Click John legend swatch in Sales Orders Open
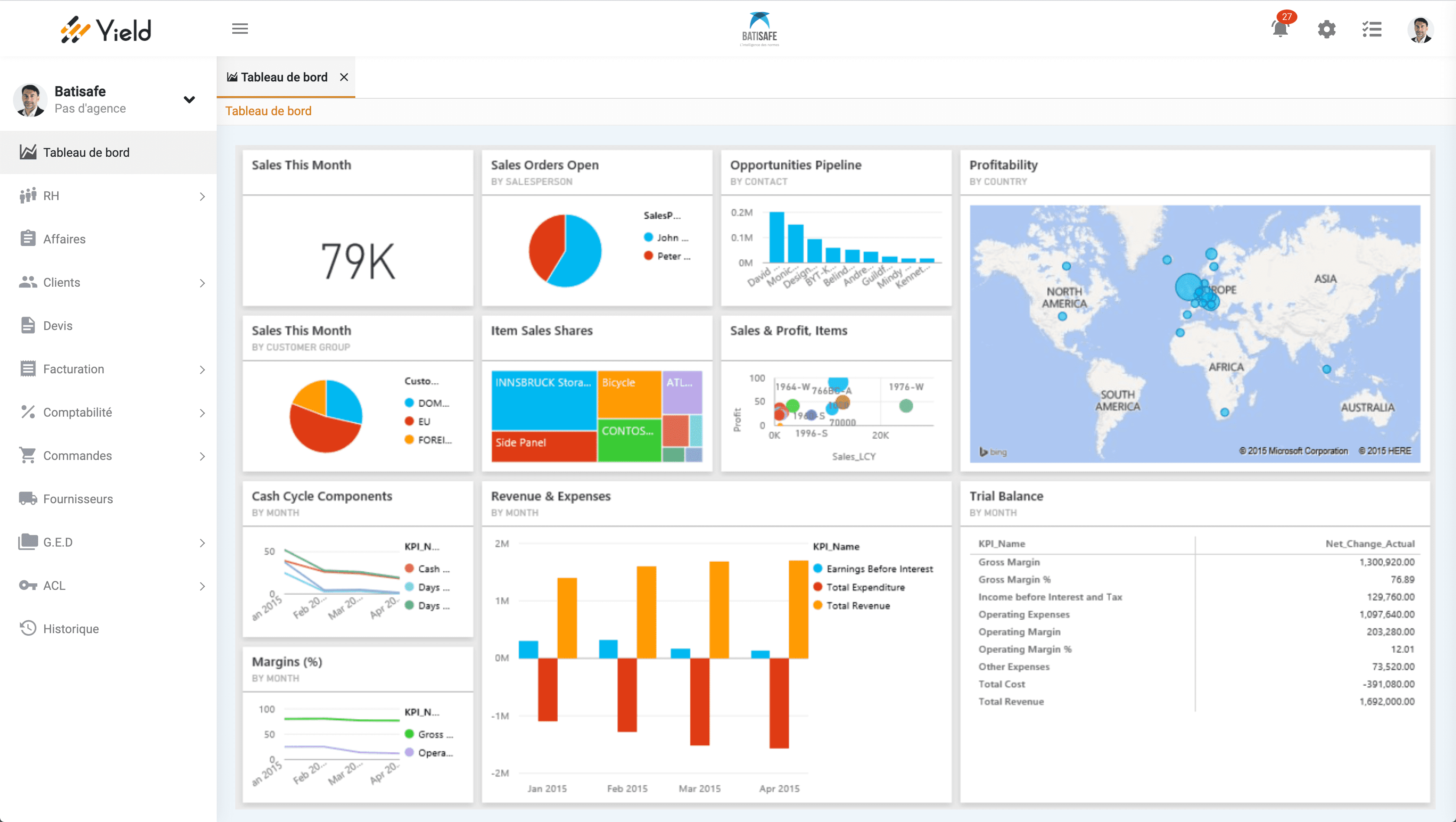This screenshot has height=822, width=1456. (x=648, y=237)
